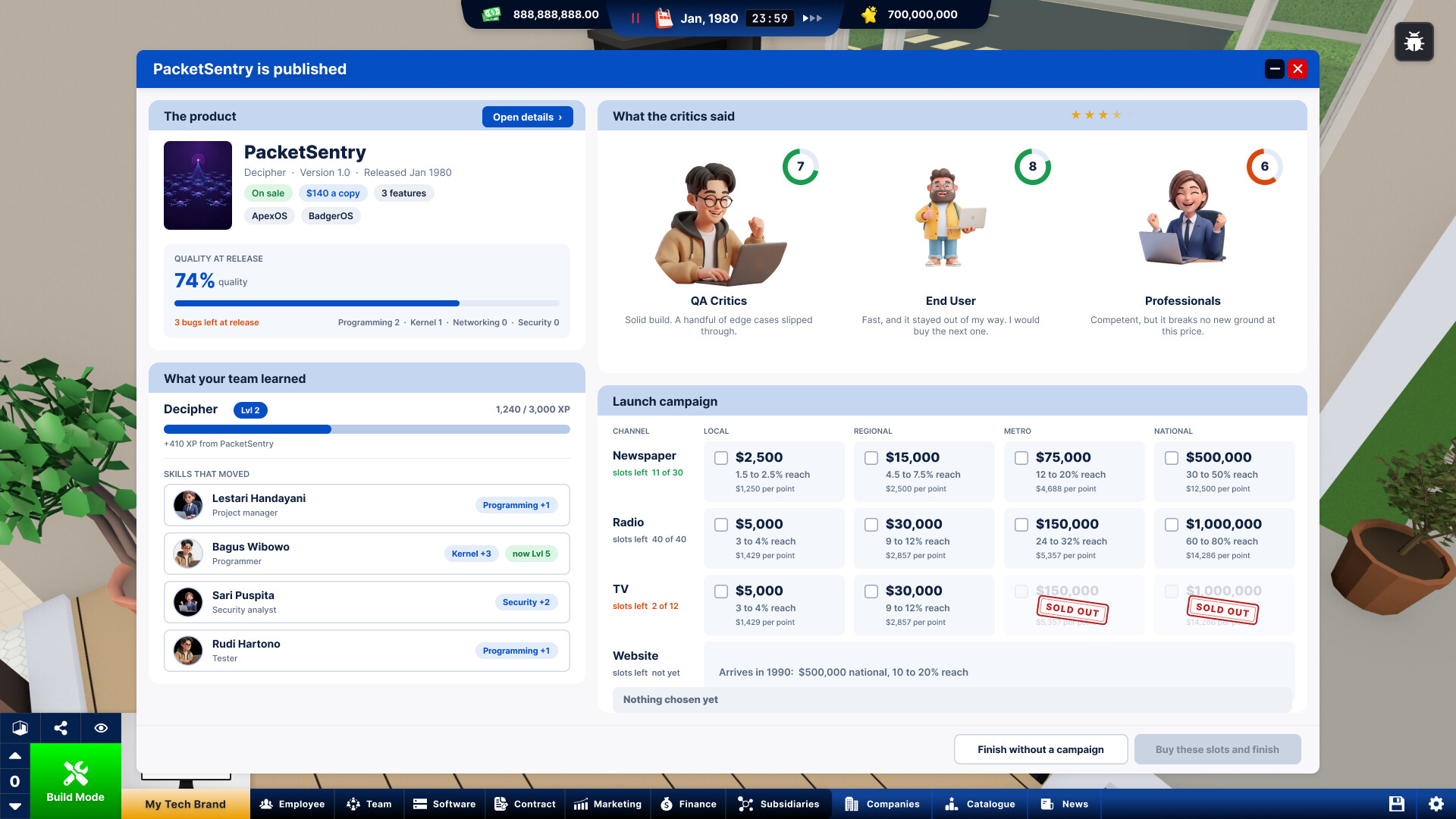
Task: Select My Tech Brand tab
Action: 186,804
